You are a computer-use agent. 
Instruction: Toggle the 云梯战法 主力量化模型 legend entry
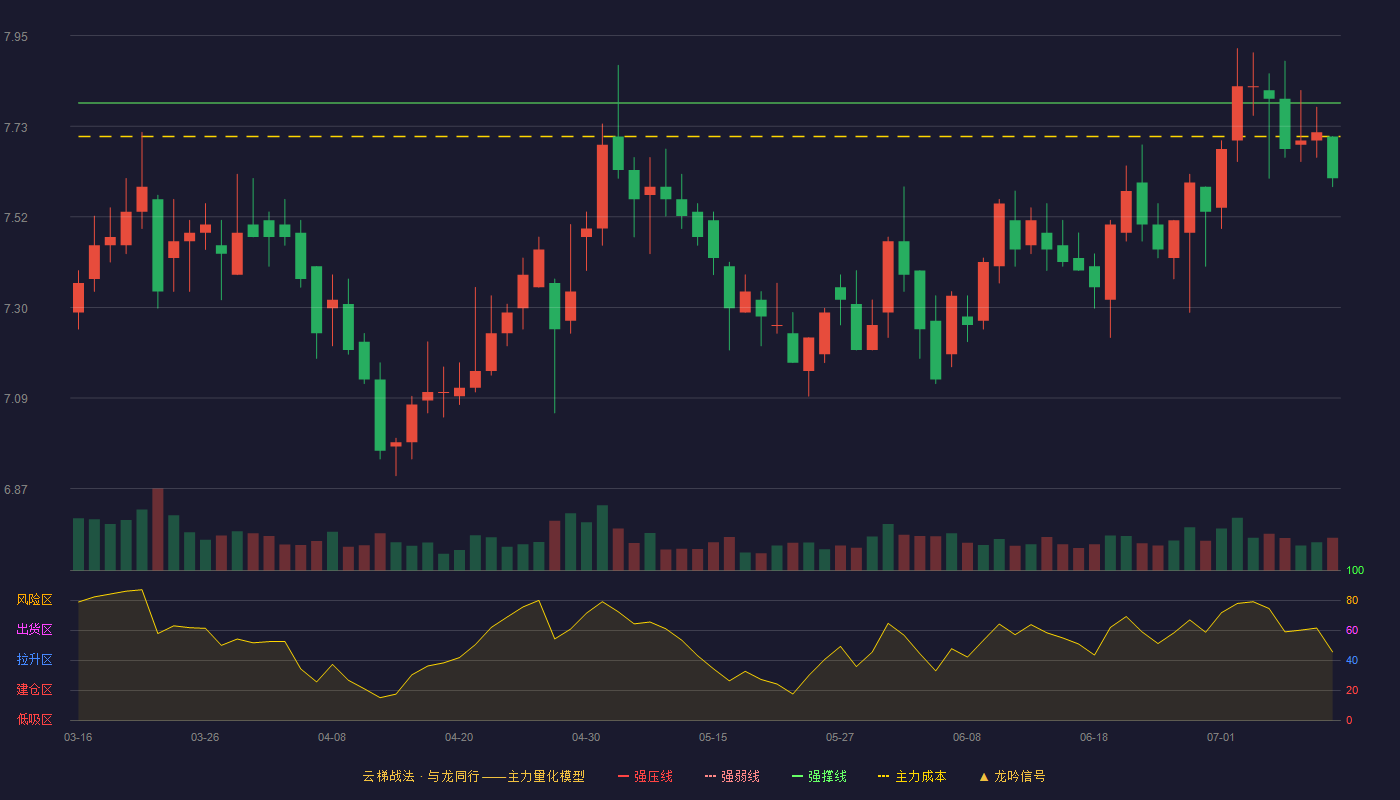473,776
